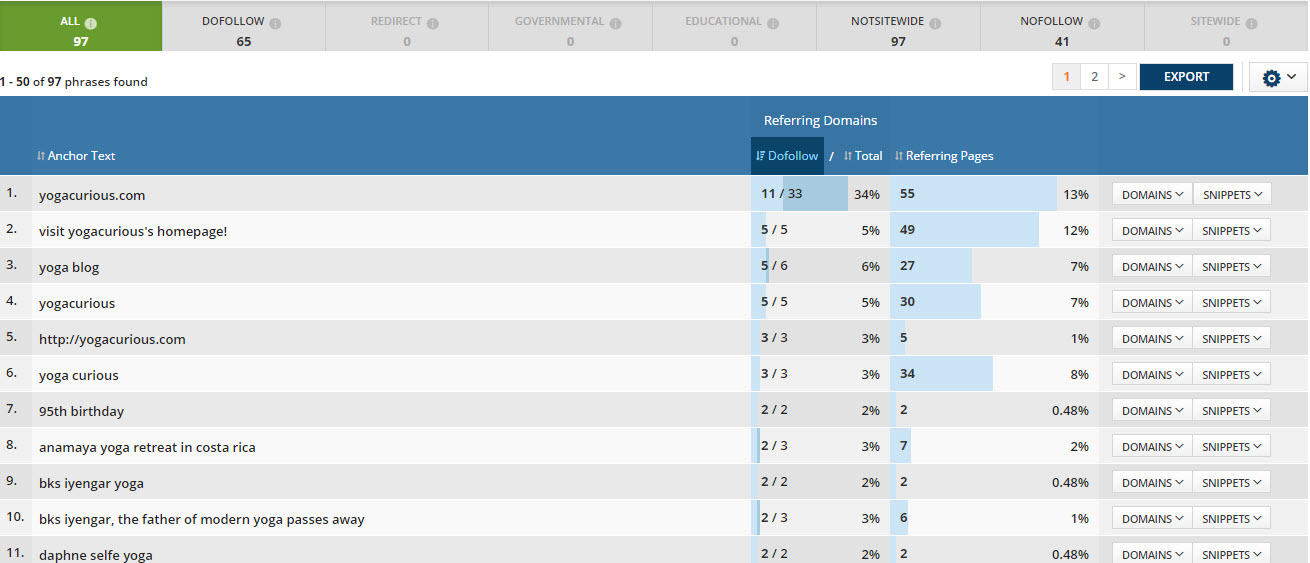
Task: Switch to the NOFOLLOW 41 tab
Action: point(1062,26)
